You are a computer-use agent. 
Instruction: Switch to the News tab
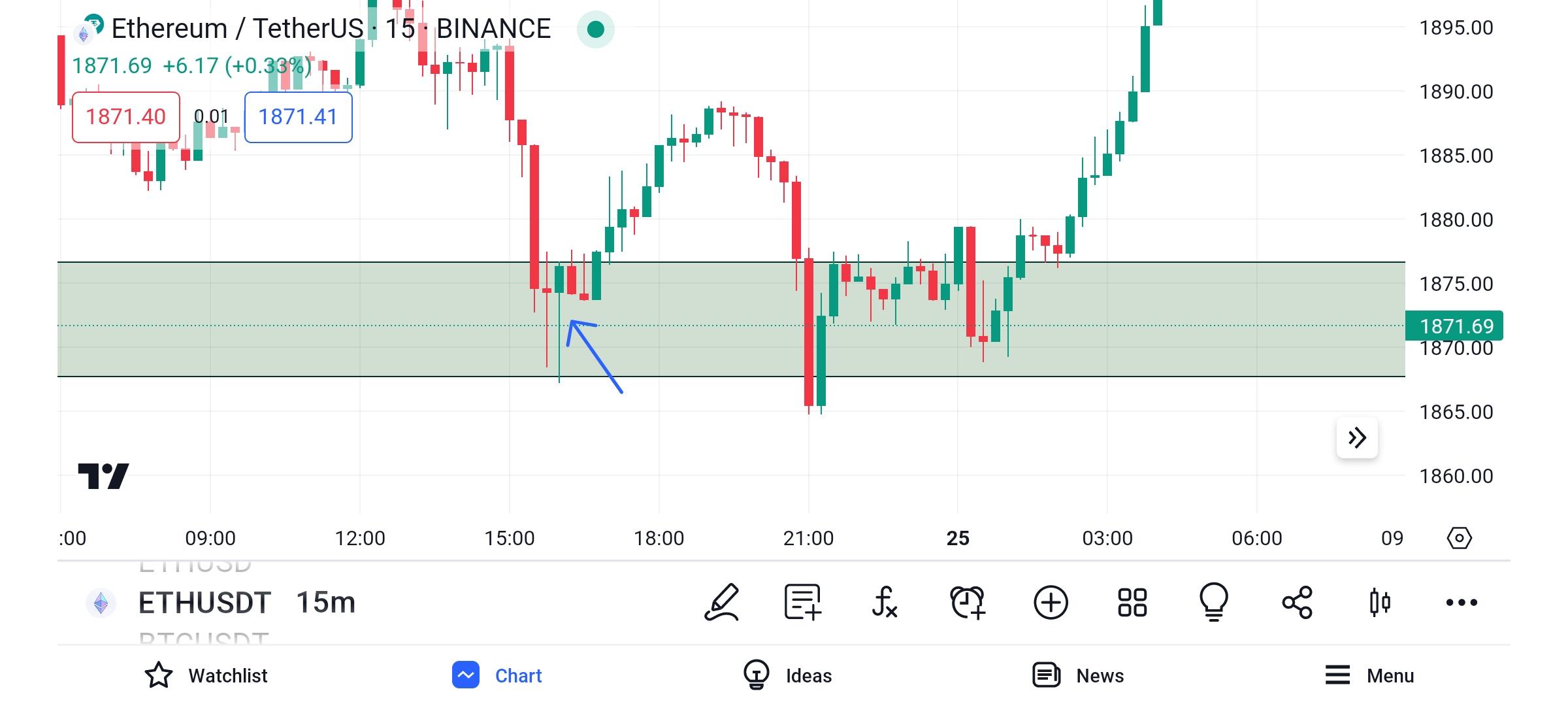tap(1078, 675)
